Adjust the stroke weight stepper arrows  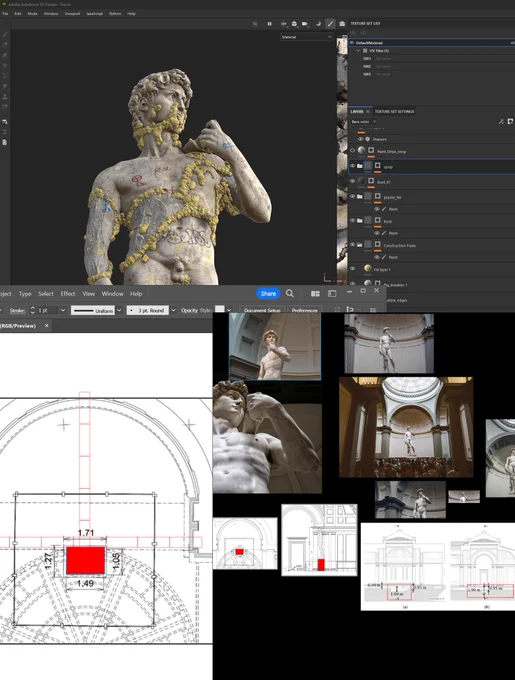[33, 310]
